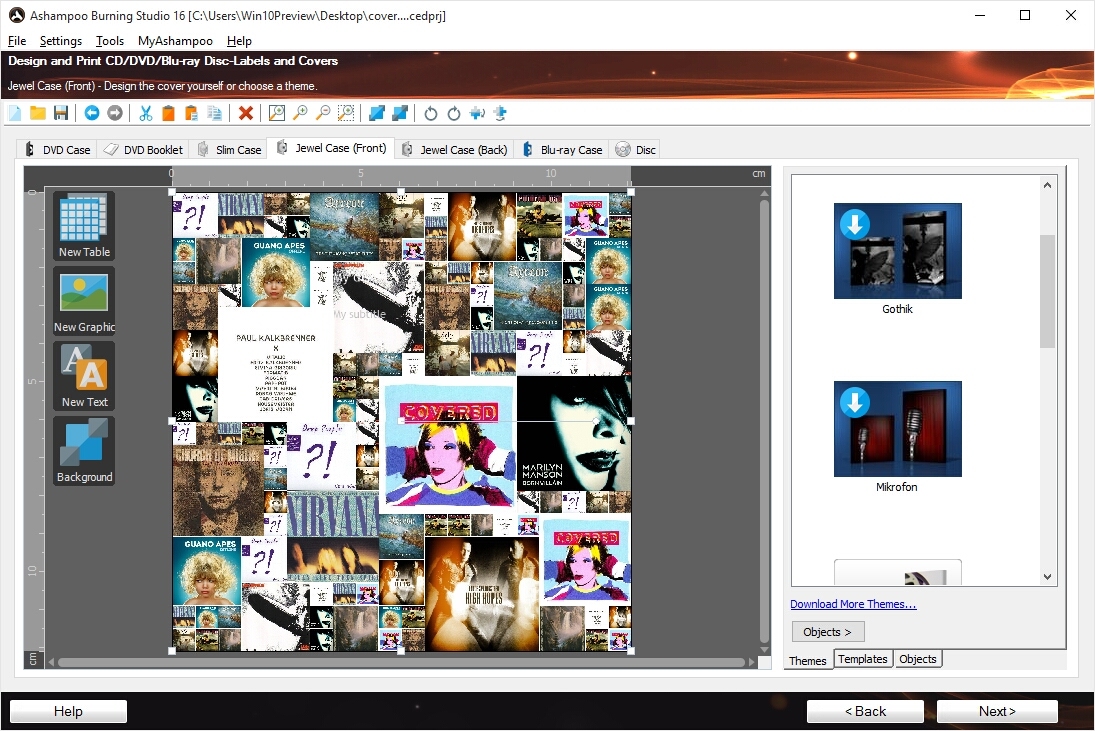Image resolution: width=1095 pixels, height=731 pixels.
Task: Switch to the Slim Case tab
Action: coord(229,149)
